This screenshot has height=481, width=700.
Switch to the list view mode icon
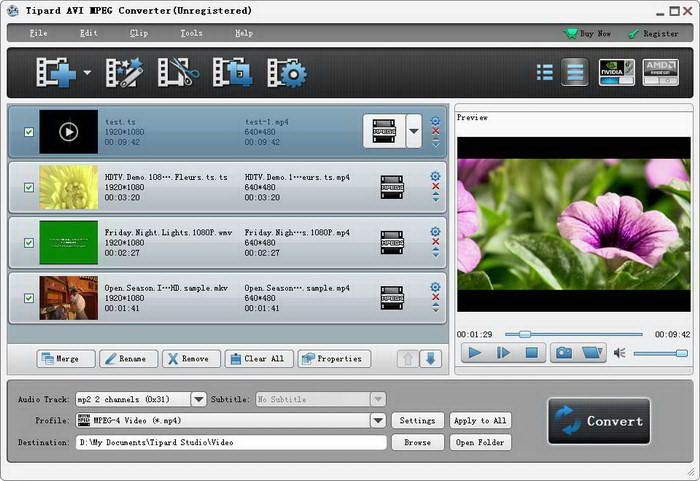click(545, 72)
